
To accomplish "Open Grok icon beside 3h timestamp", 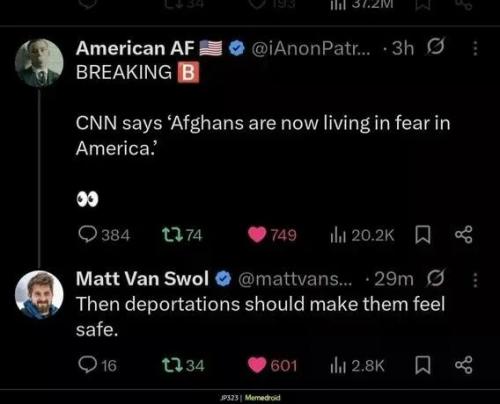I will tap(435, 47).
